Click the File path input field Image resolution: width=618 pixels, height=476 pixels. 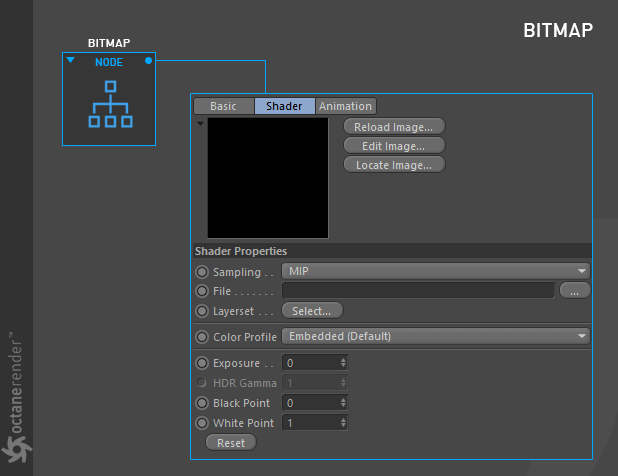pyautogui.click(x=419, y=290)
